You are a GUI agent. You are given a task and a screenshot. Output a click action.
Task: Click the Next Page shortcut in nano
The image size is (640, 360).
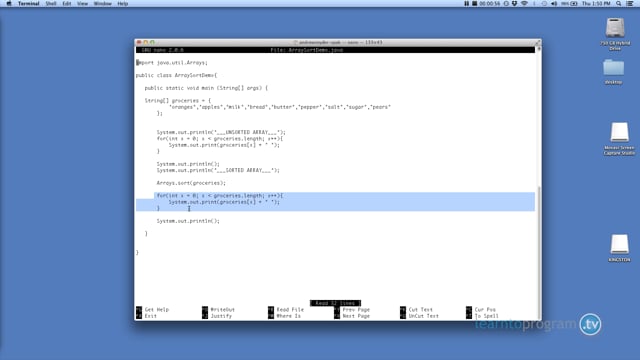click(x=352, y=316)
